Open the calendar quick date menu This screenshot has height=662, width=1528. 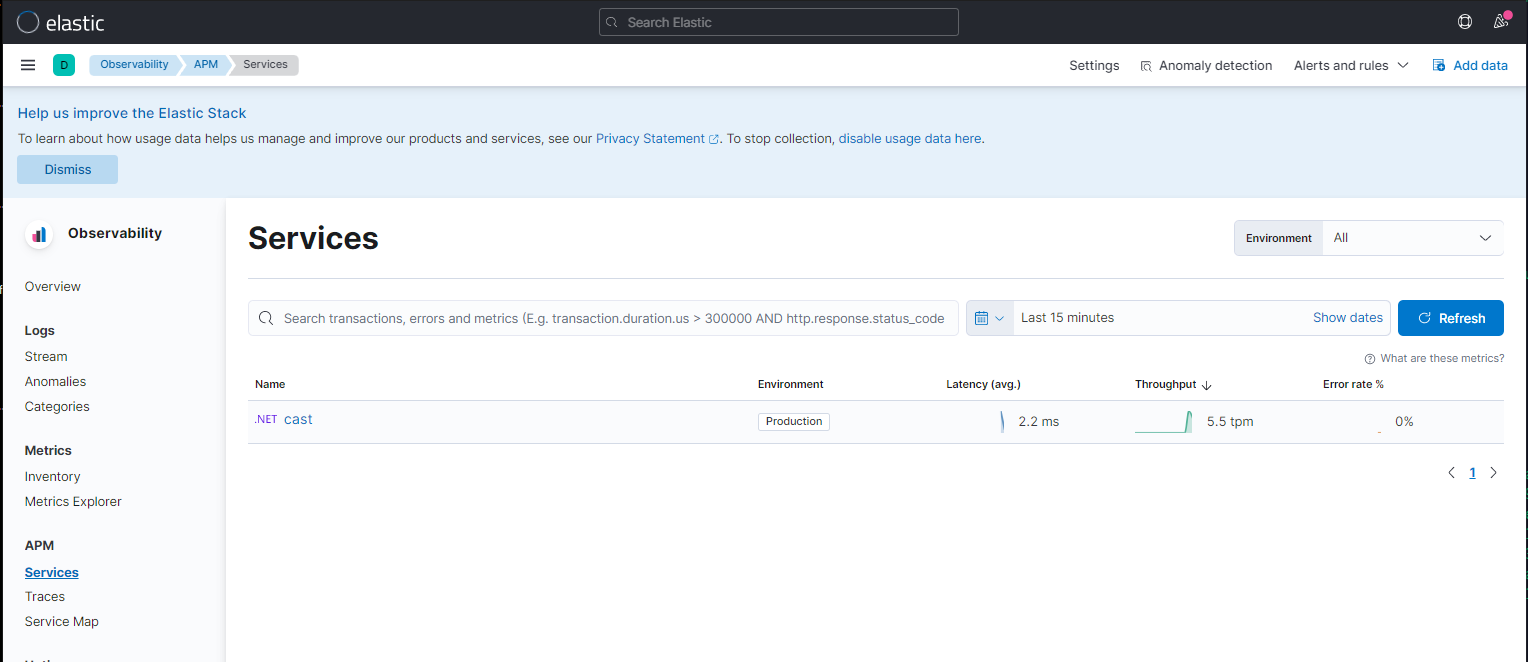coord(989,318)
